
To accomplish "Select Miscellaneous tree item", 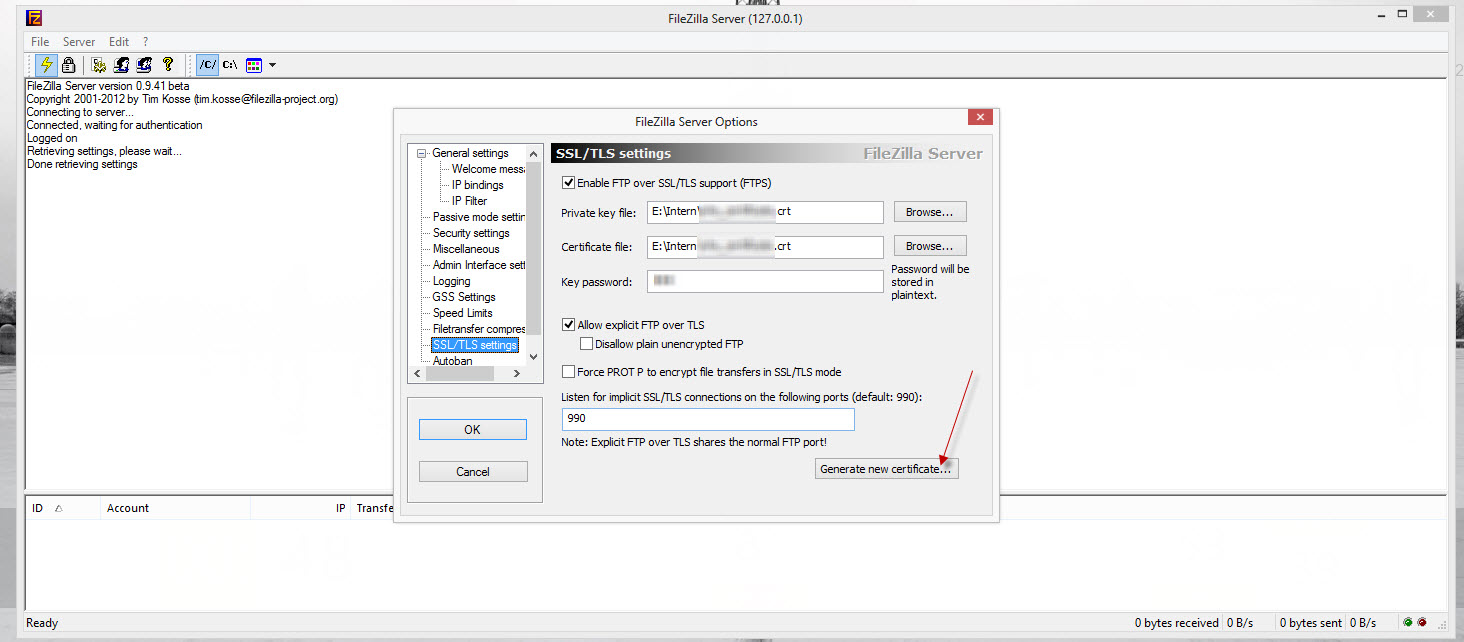I will (x=466, y=249).
